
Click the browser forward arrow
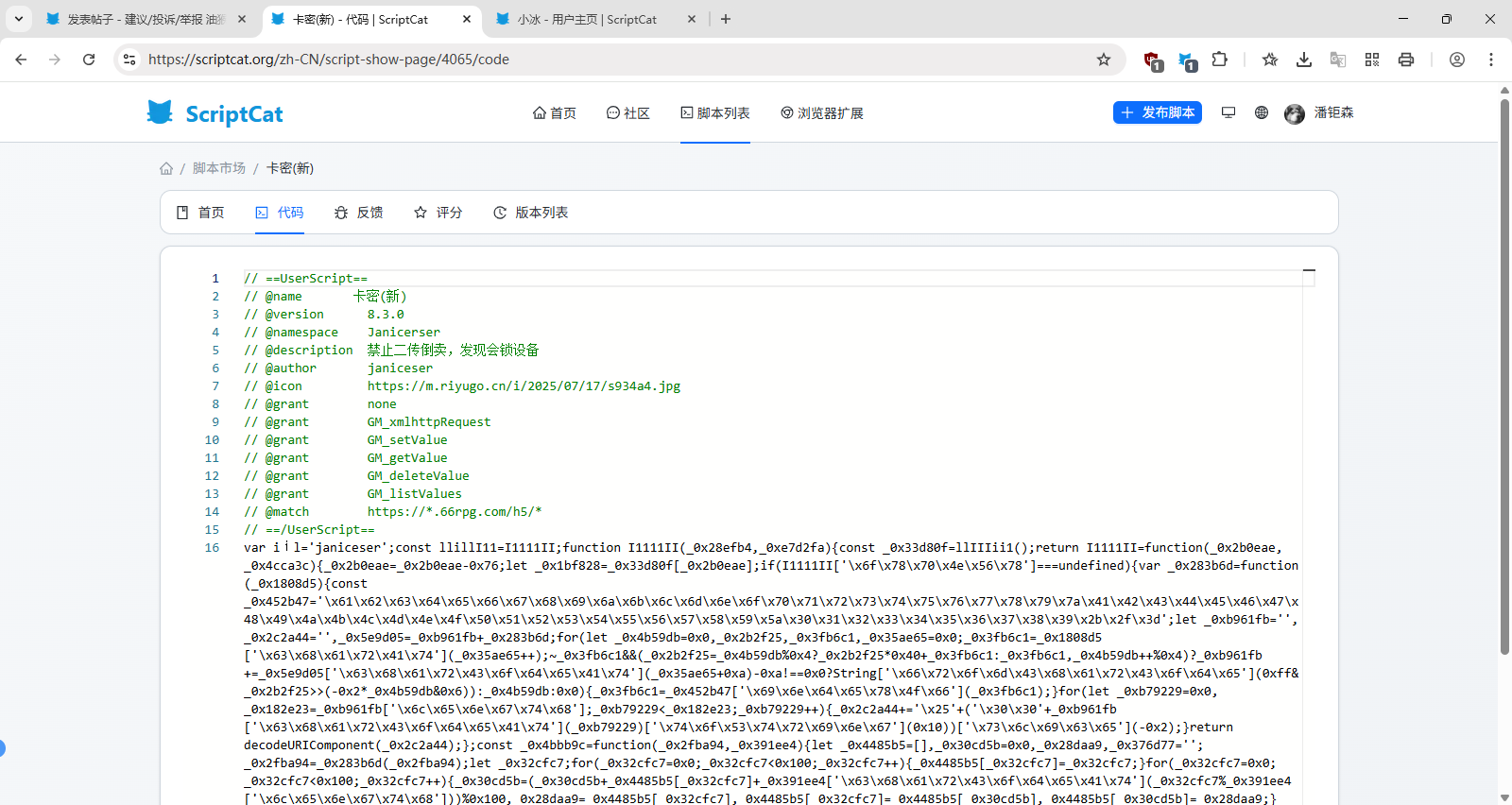[55, 60]
